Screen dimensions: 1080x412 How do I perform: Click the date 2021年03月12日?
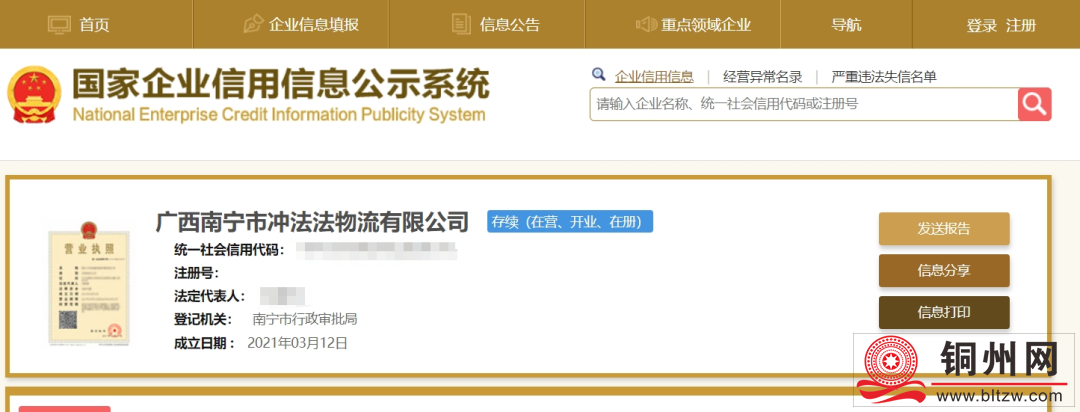[298, 342]
